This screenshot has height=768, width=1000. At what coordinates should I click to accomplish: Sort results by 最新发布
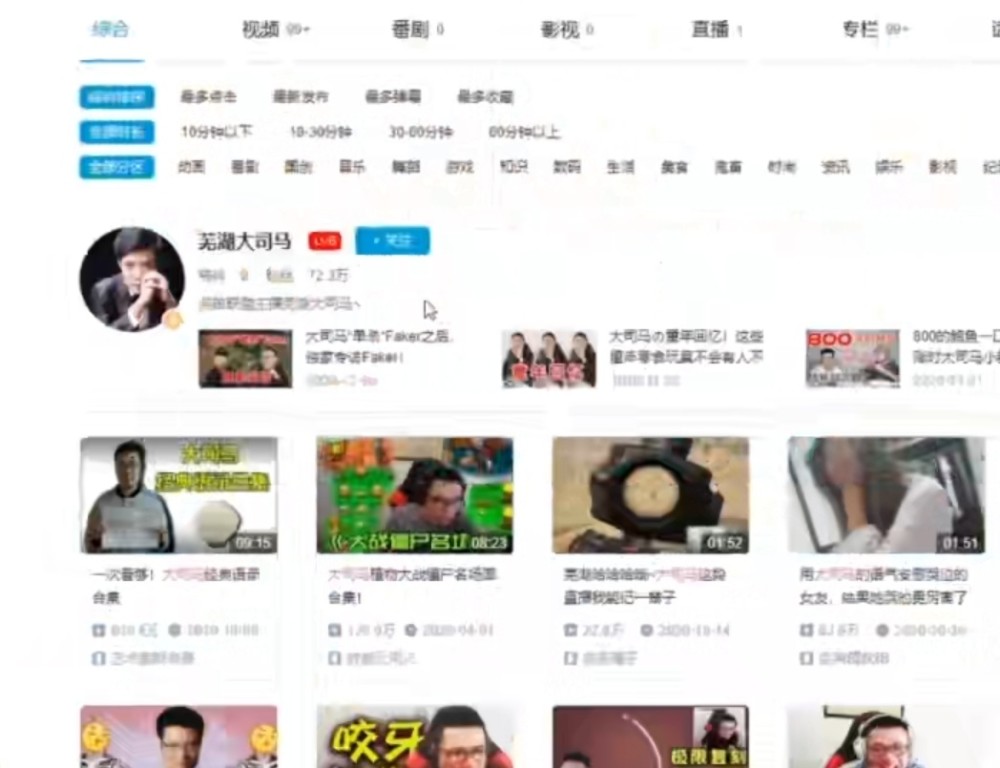click(300, 97)
